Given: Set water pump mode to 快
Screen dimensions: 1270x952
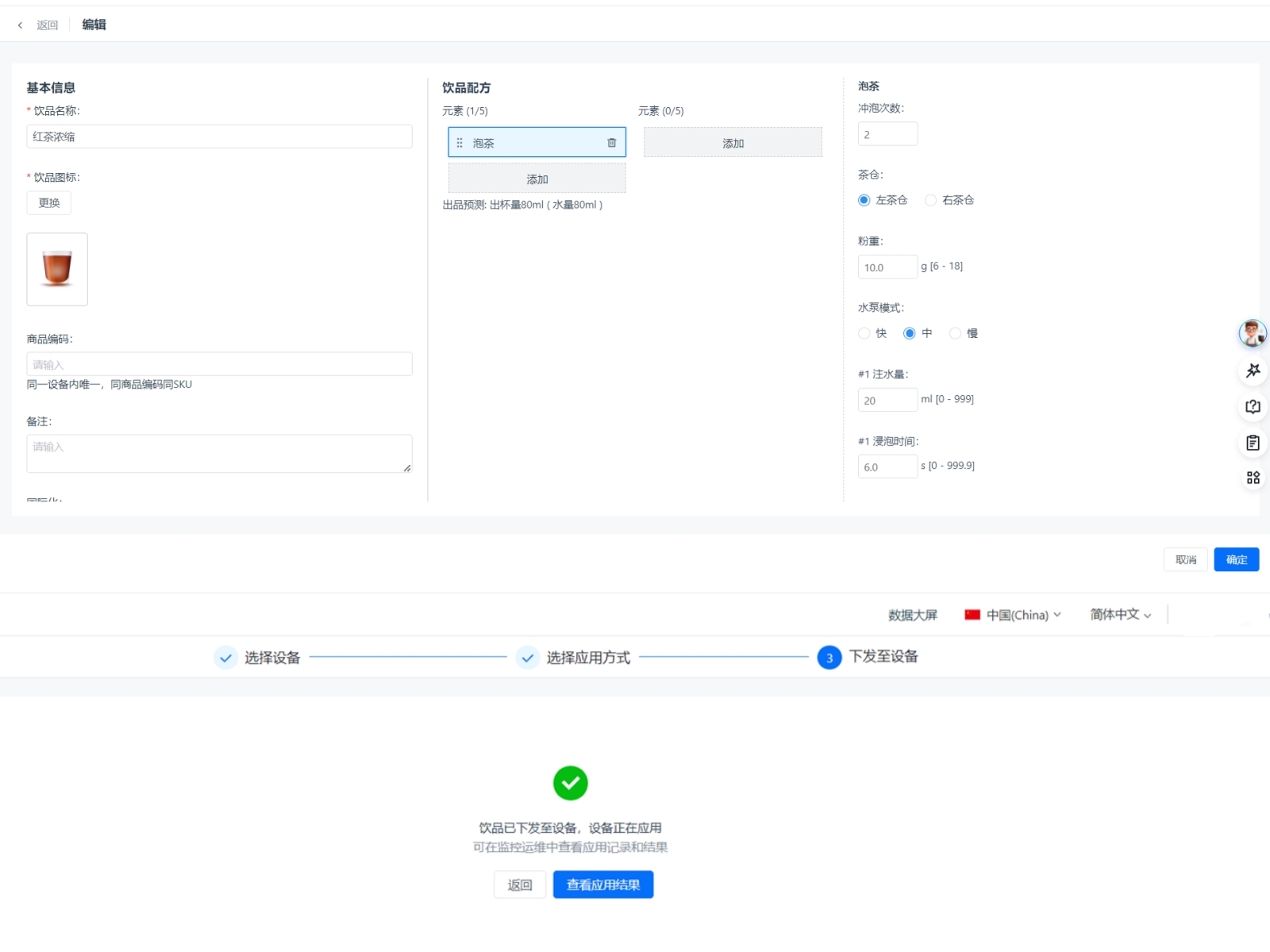Looking at the screenshot, I should (864, 333).
